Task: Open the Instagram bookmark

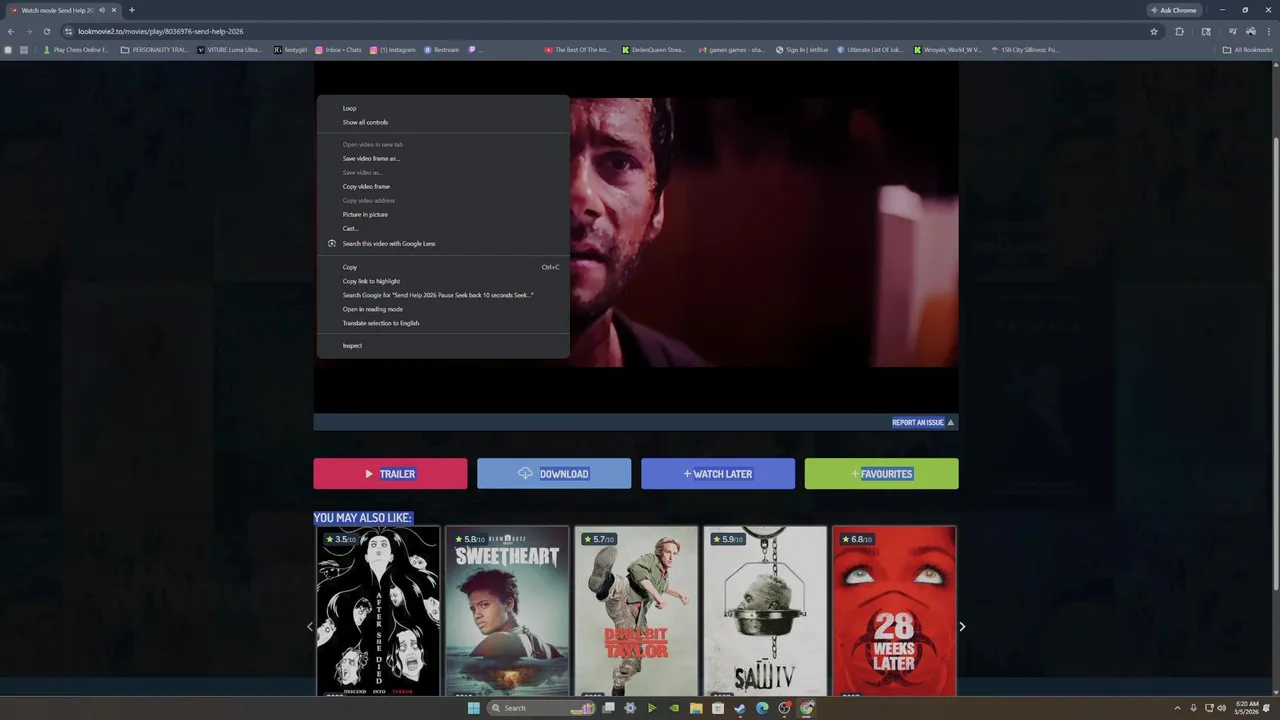Action: pyautogui.click(x=393, y=49)
